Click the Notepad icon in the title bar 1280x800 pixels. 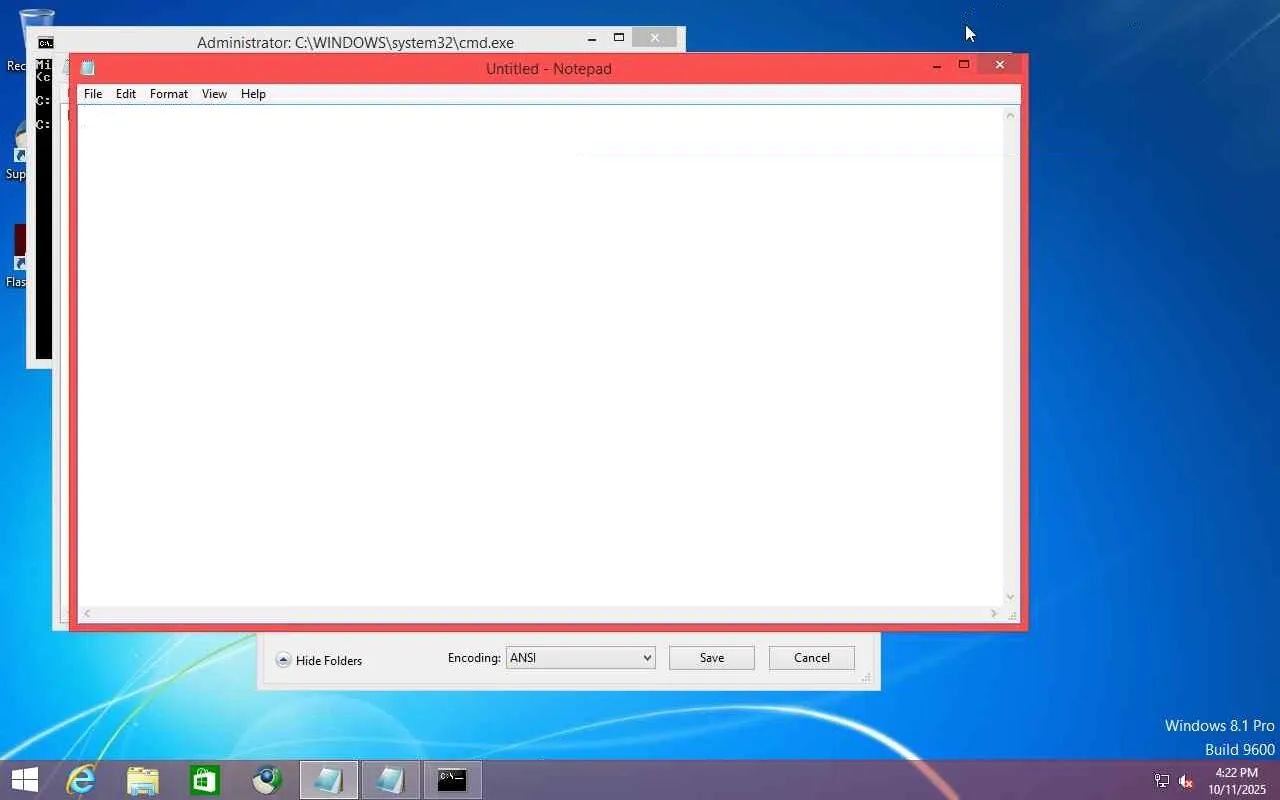tap(88, 68)
